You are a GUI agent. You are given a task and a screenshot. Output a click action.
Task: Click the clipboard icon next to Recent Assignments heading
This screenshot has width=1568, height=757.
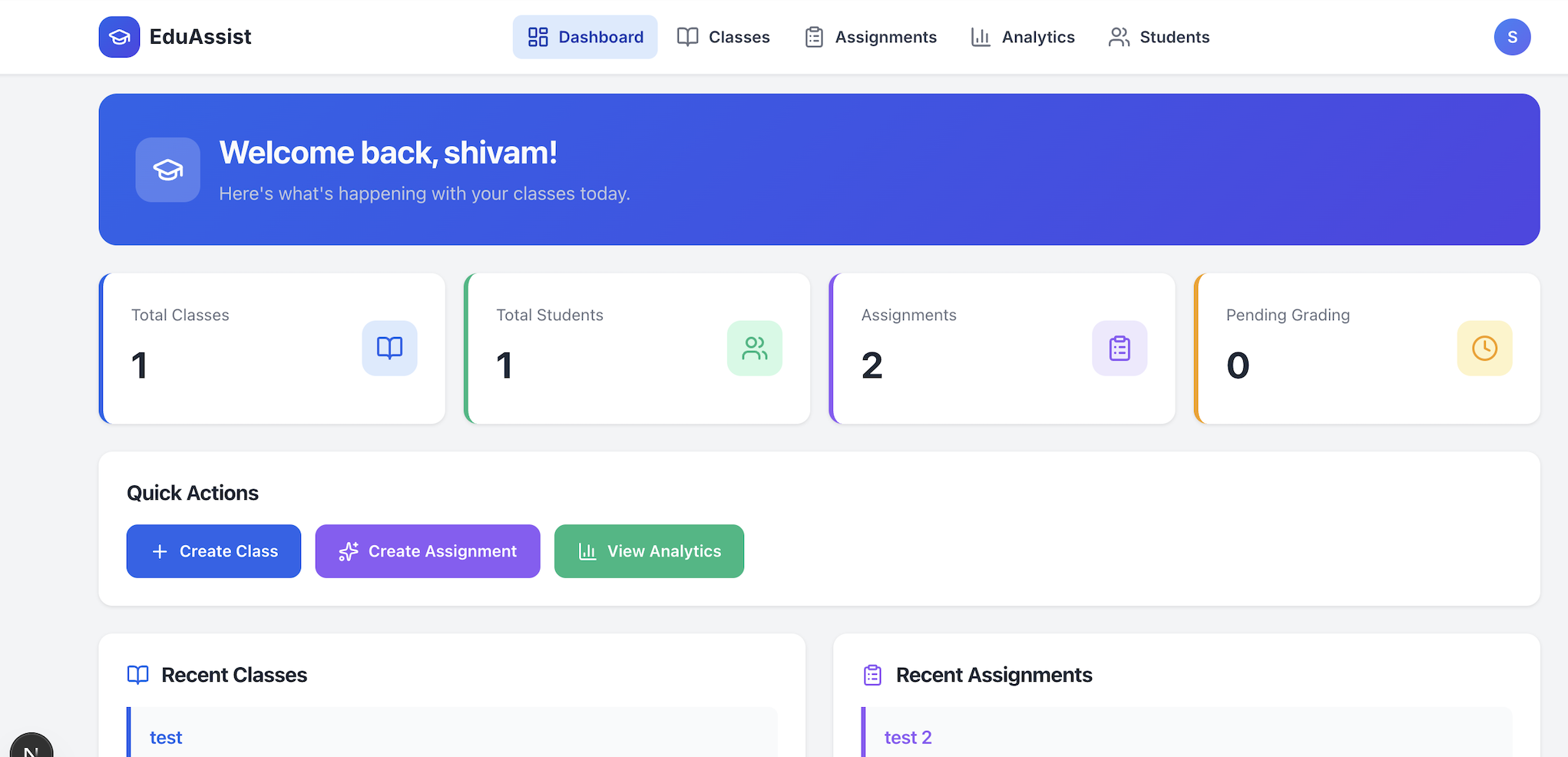[x=872, y=675]
